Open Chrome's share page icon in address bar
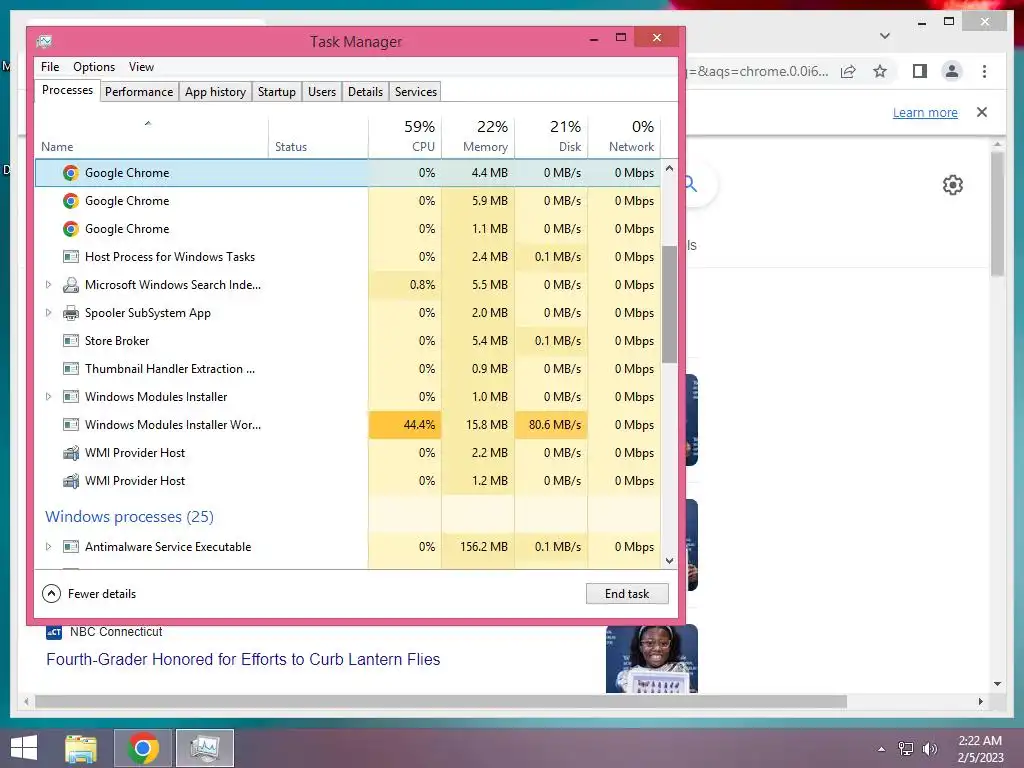The height and width of the screenshot is (768, 1024). point(848,72)
